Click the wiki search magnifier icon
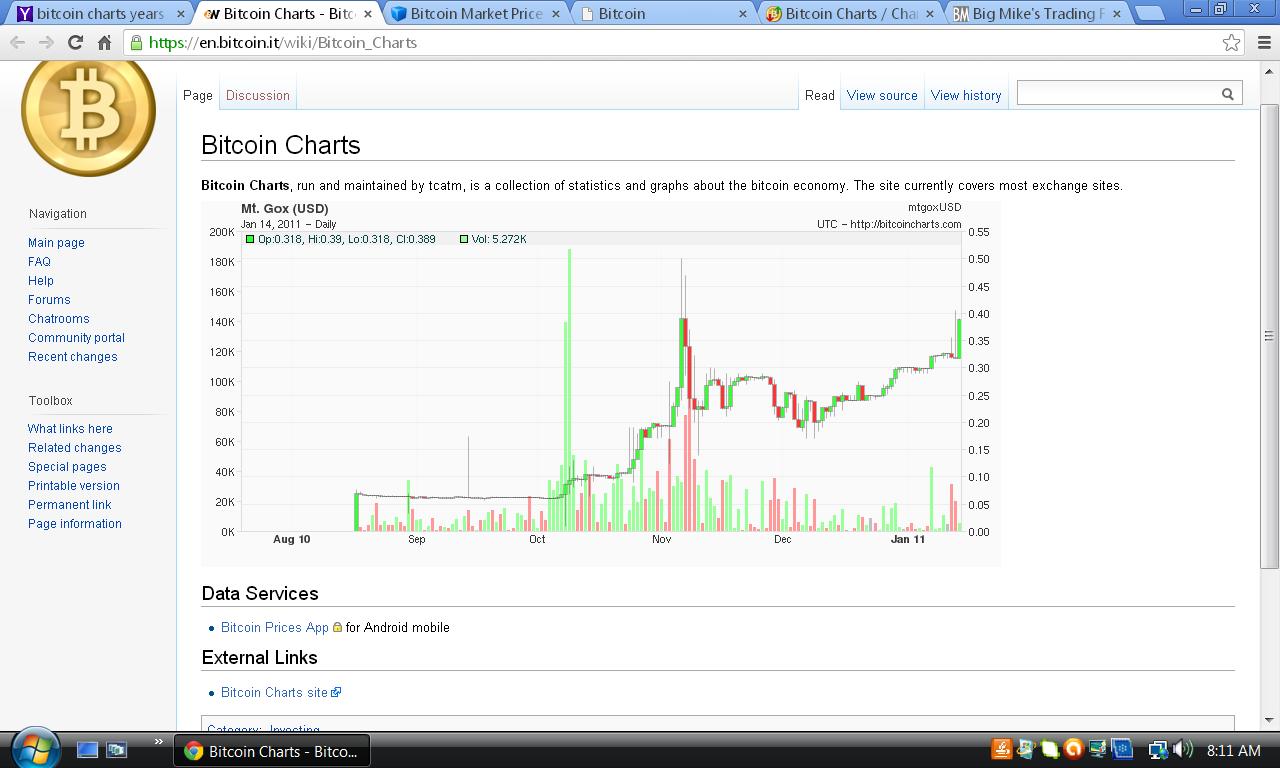The image size is (1280, 768). click(1227, 94)
